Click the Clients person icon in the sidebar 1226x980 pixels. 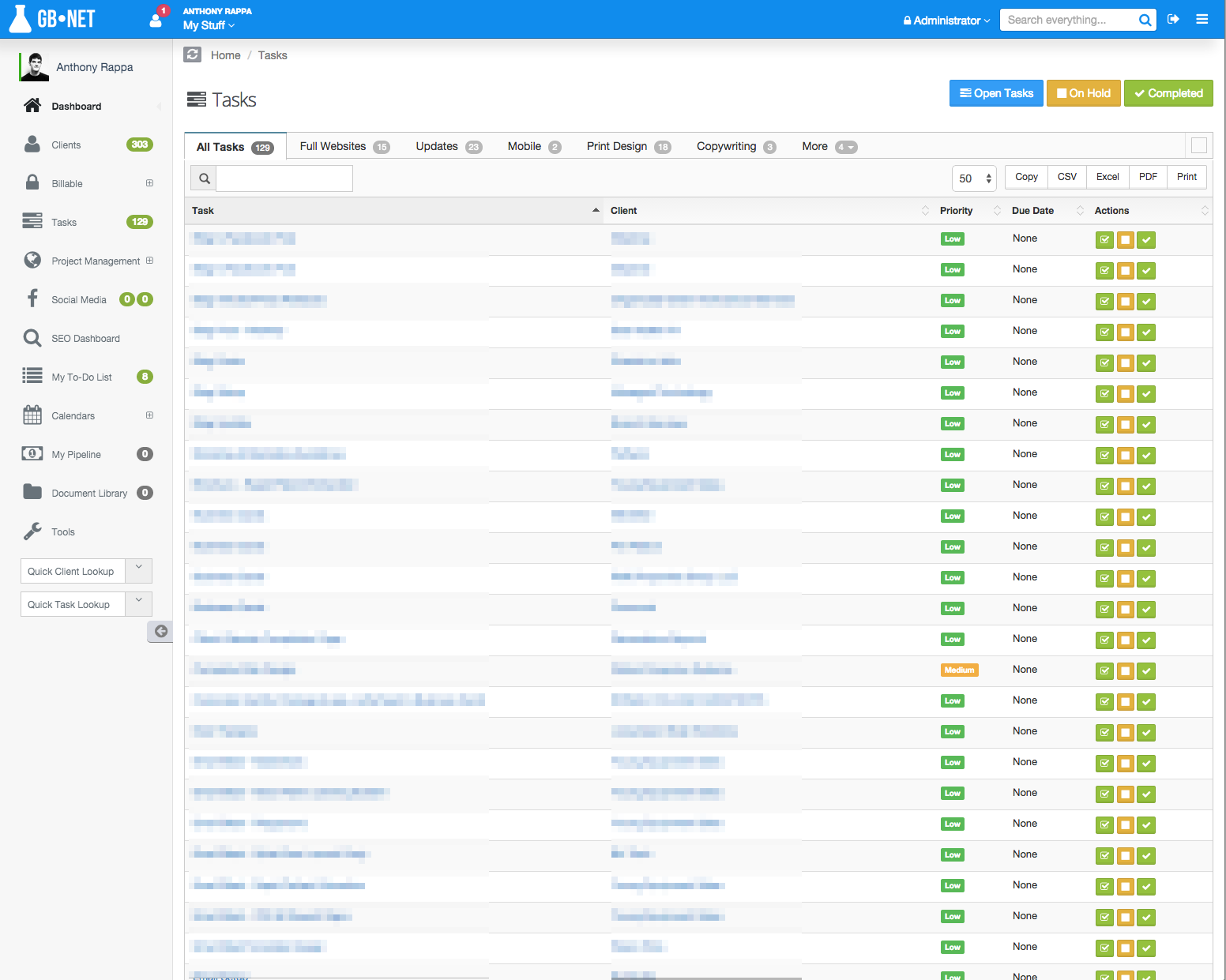[32, 144]
